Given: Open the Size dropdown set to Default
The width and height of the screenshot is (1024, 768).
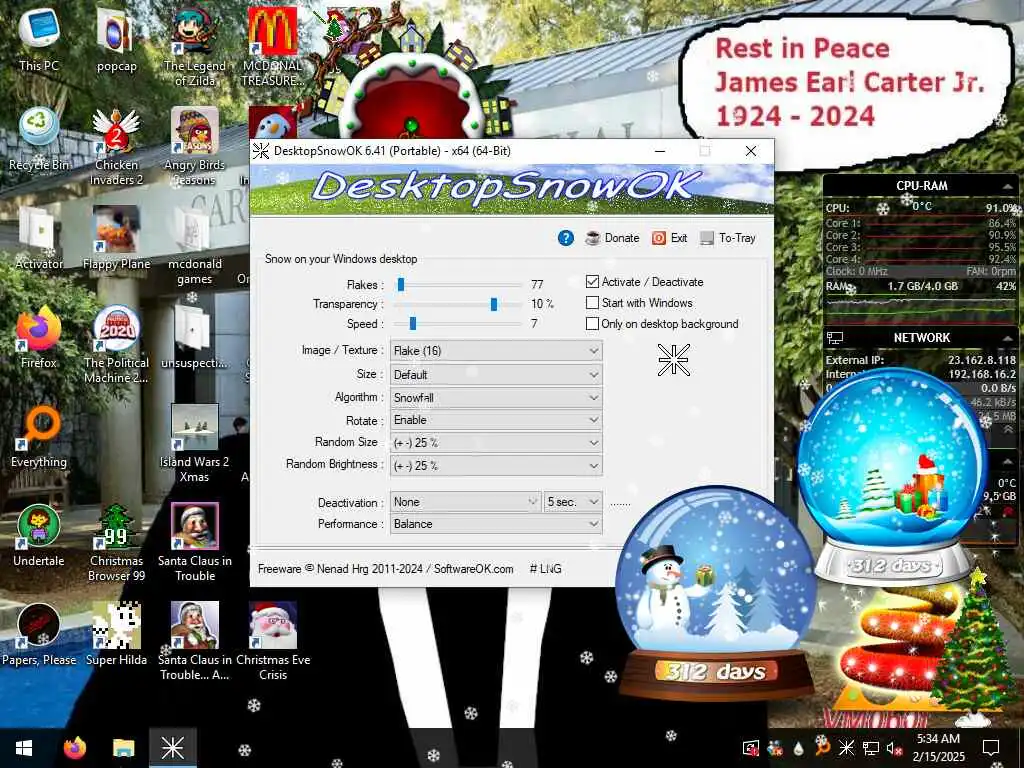Looking at the screenshot, I should tap(496, 375).
